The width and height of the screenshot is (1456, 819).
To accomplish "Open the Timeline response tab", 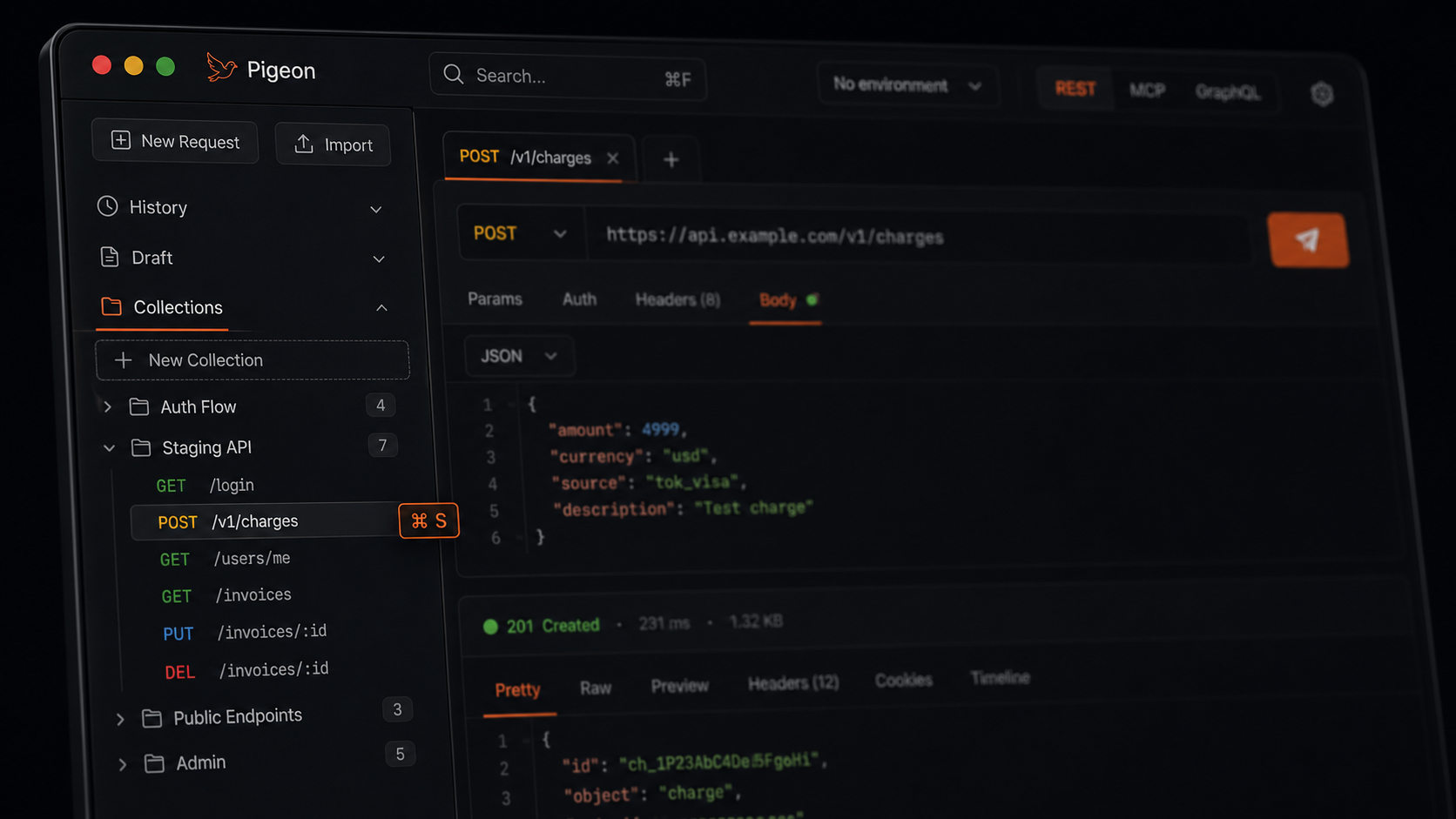I will [1001, 678].
